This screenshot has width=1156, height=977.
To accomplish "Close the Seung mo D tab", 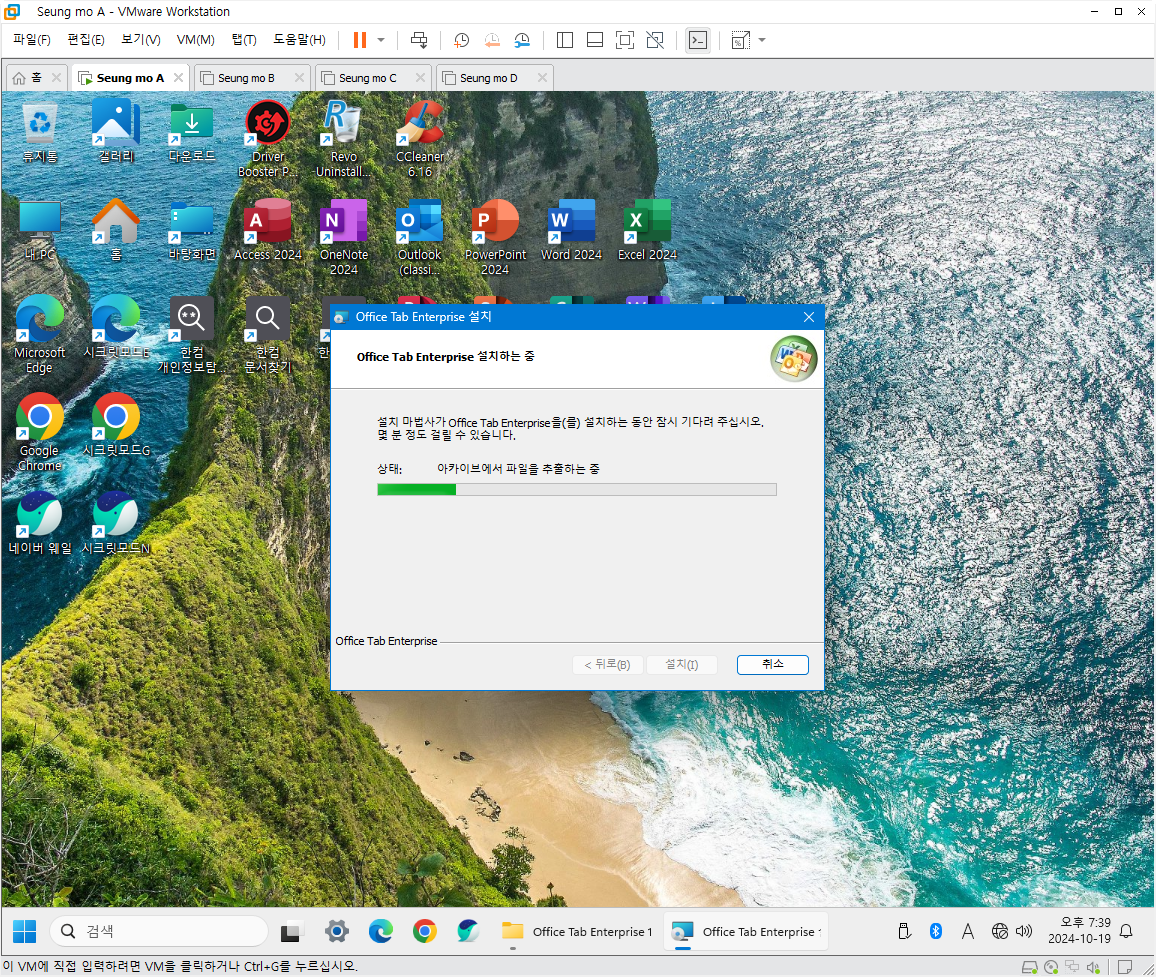I will click(543, 77).
